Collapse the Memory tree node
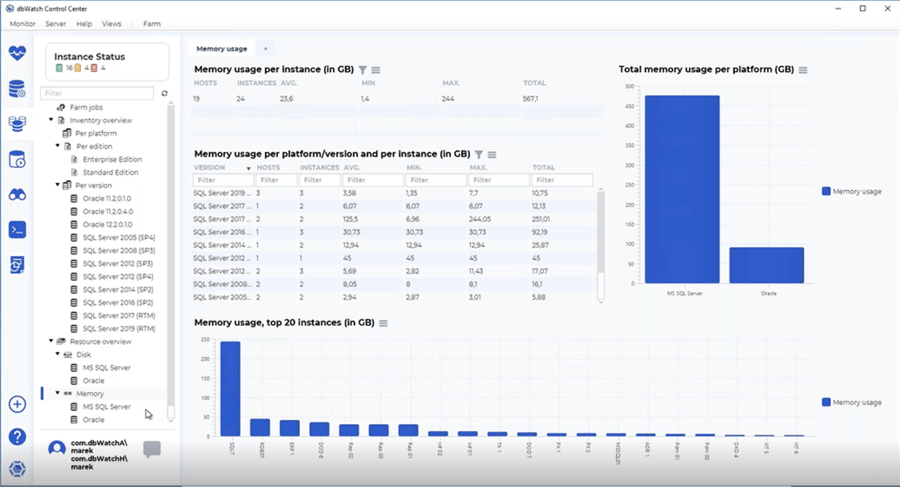This screenshot has height=487, width=900. (x=57, y=393)
